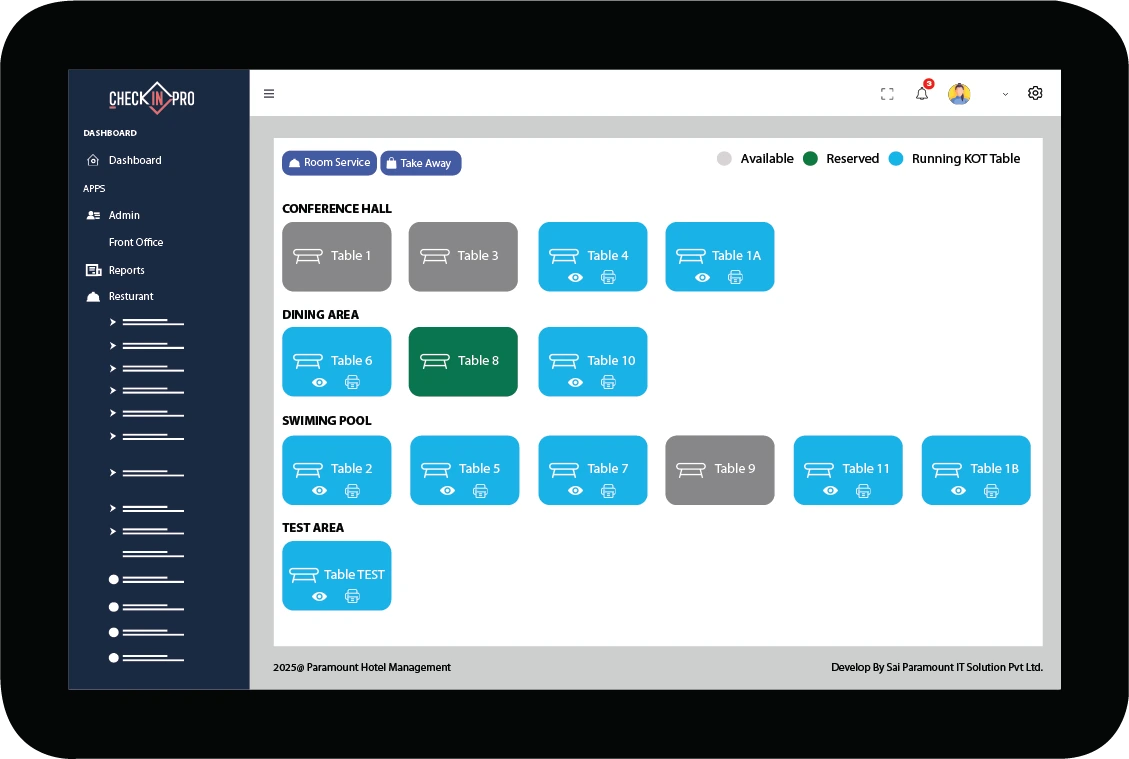1129x759 pixels.
Task: Open Dashboard in the sidebar
Action: point(135,160)
